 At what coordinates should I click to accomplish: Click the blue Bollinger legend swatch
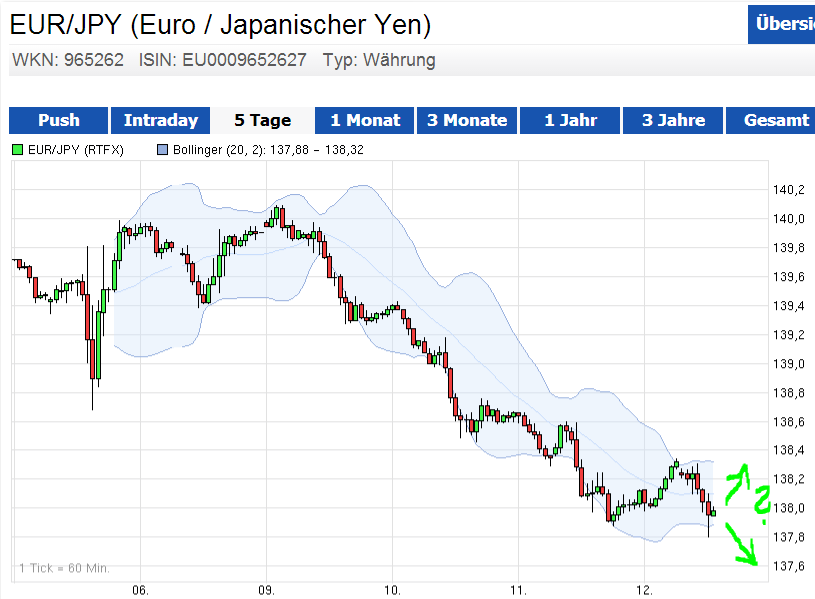coord(164,150)
